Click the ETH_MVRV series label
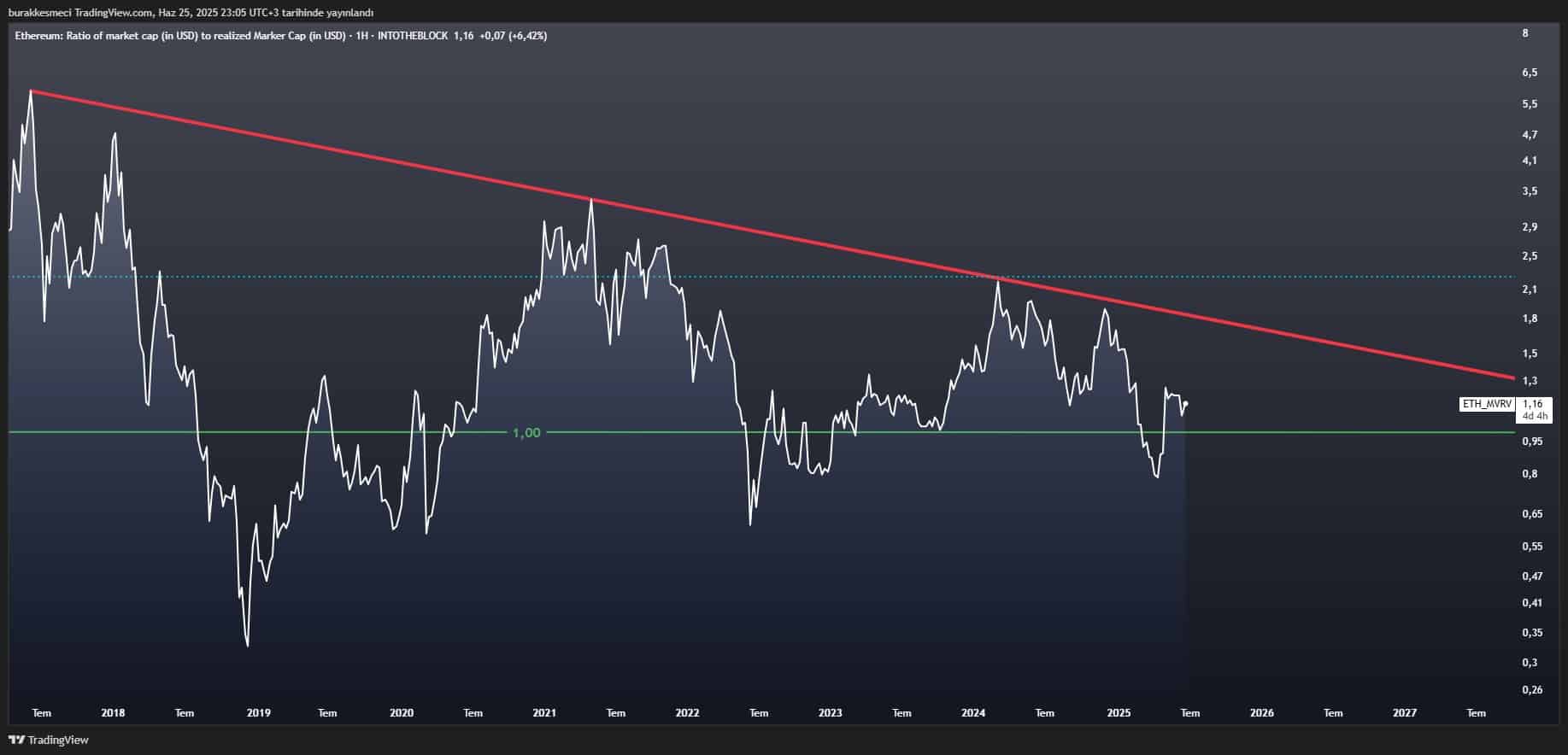This screenshot has height=755, width=1568. coord(1487,404)
